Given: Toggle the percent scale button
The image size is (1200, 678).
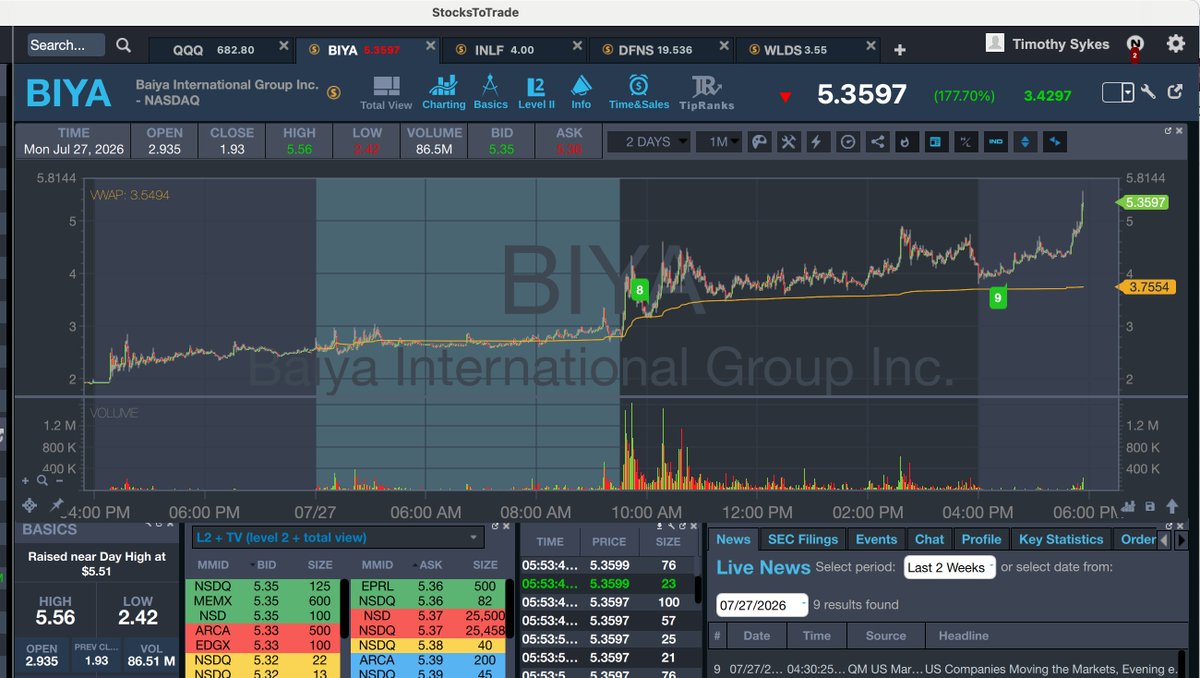Looking at the screenshot, I should [966, 142].
